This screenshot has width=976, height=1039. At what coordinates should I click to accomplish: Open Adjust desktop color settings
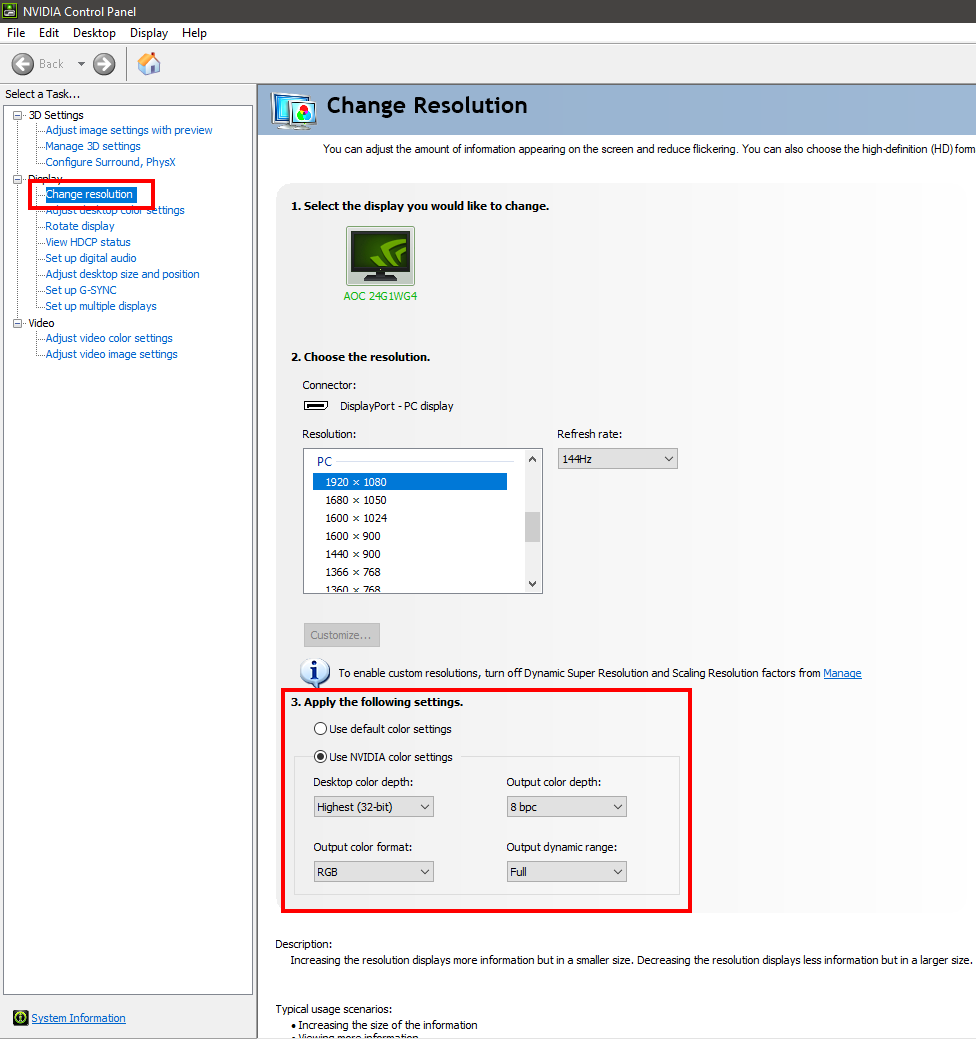click(115, 211)
